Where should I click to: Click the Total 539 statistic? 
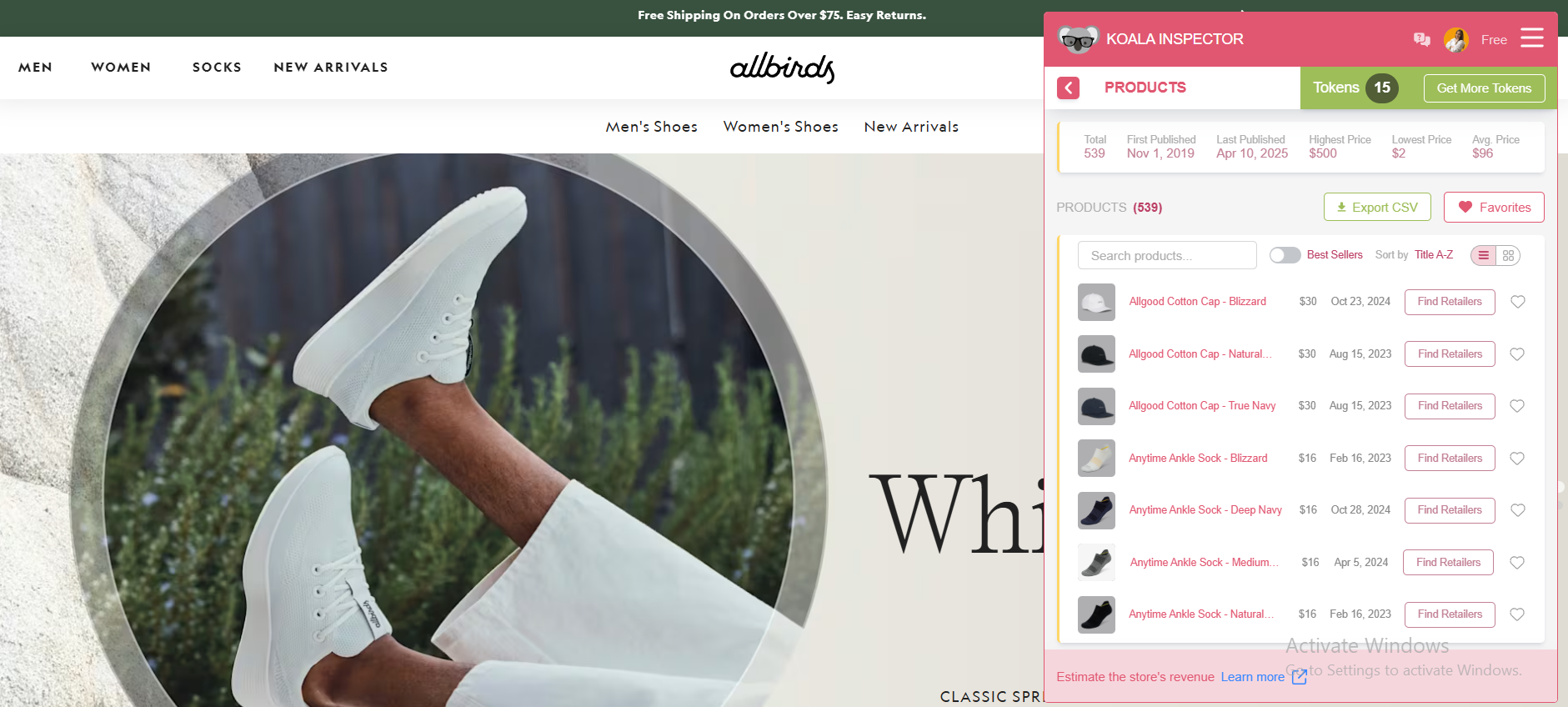click(x=1095, y=147)
